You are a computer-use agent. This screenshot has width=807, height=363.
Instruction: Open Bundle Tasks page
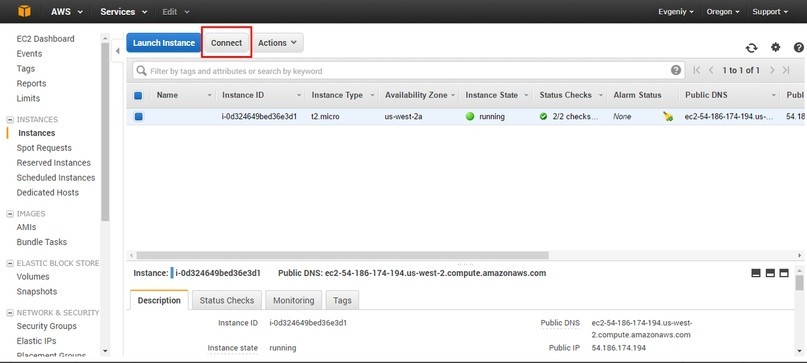(42, 242)
